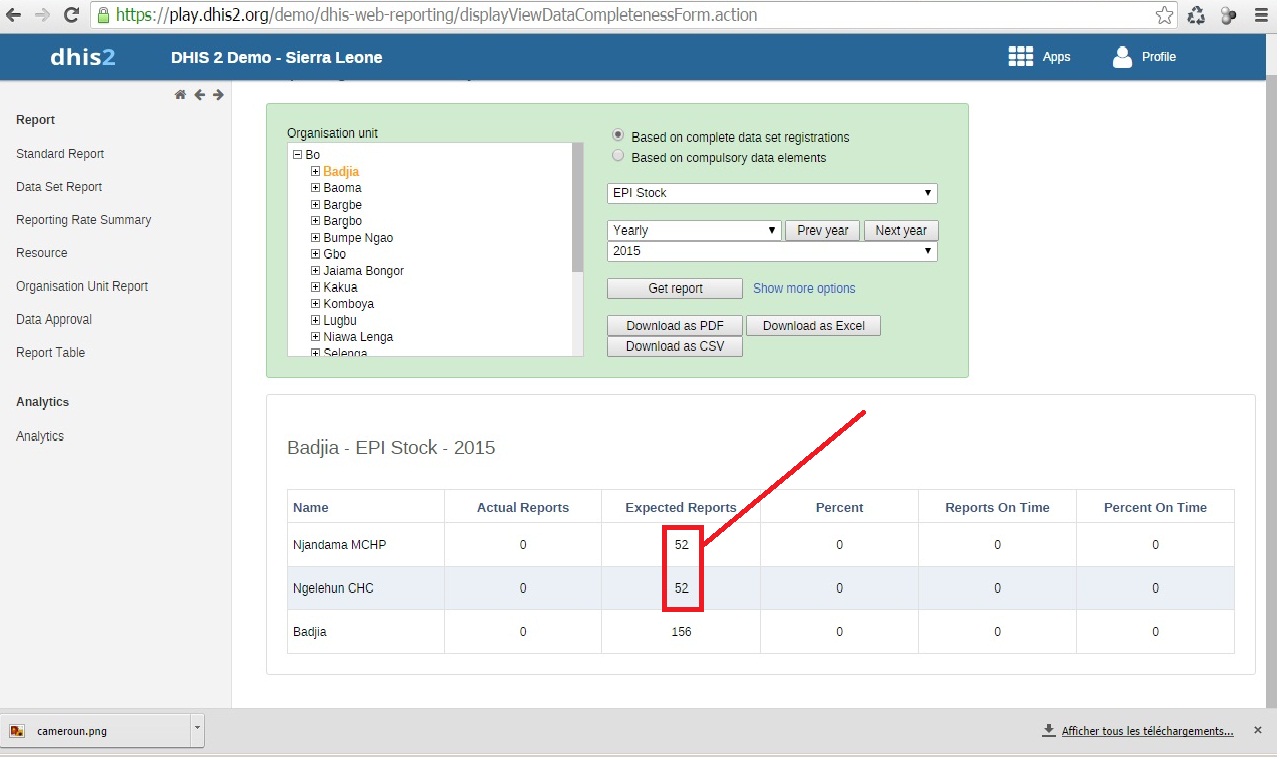Select 'Based on complete data set registrations'
The width and height of the screenshot is (1280, 760).
coord(618,136)
